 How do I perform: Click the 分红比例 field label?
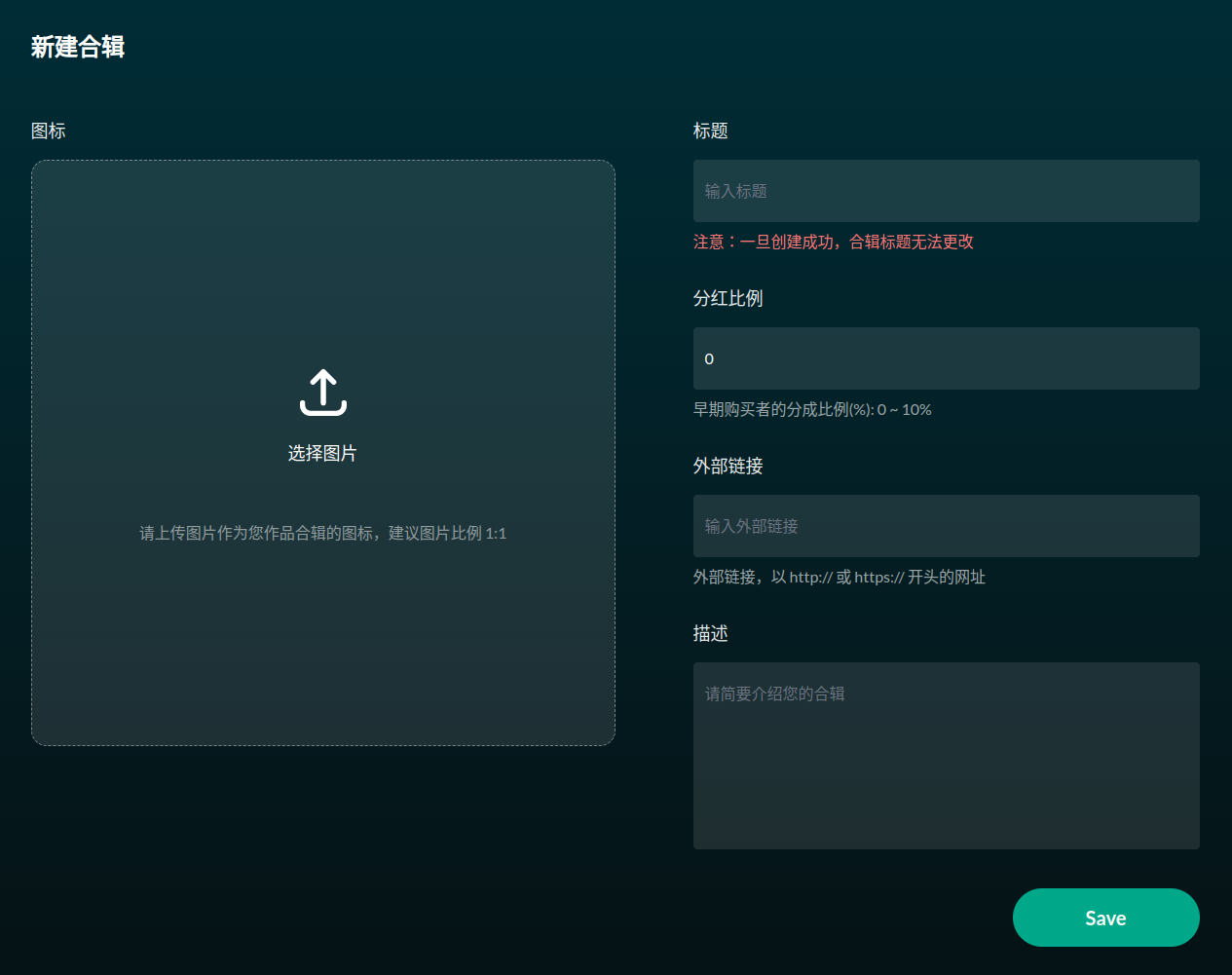click(x=728, y=298)
